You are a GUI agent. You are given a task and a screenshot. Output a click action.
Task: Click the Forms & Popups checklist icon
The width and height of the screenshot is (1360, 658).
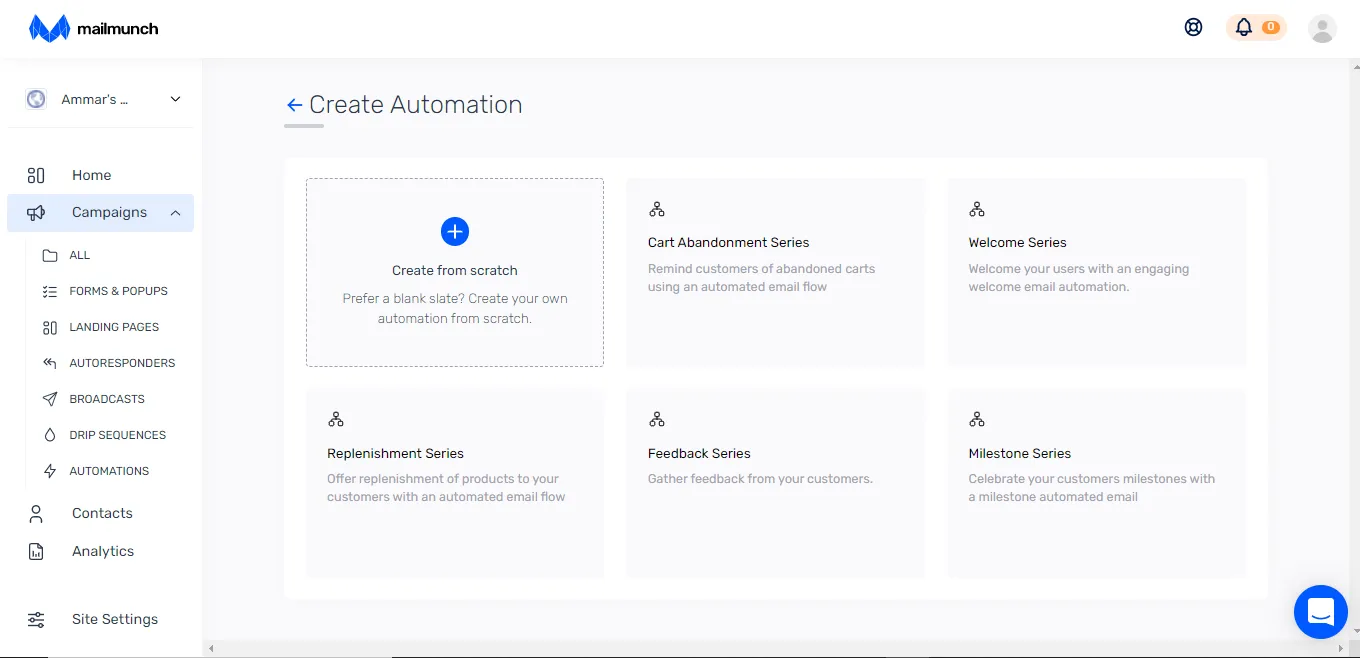click(50, 291)
